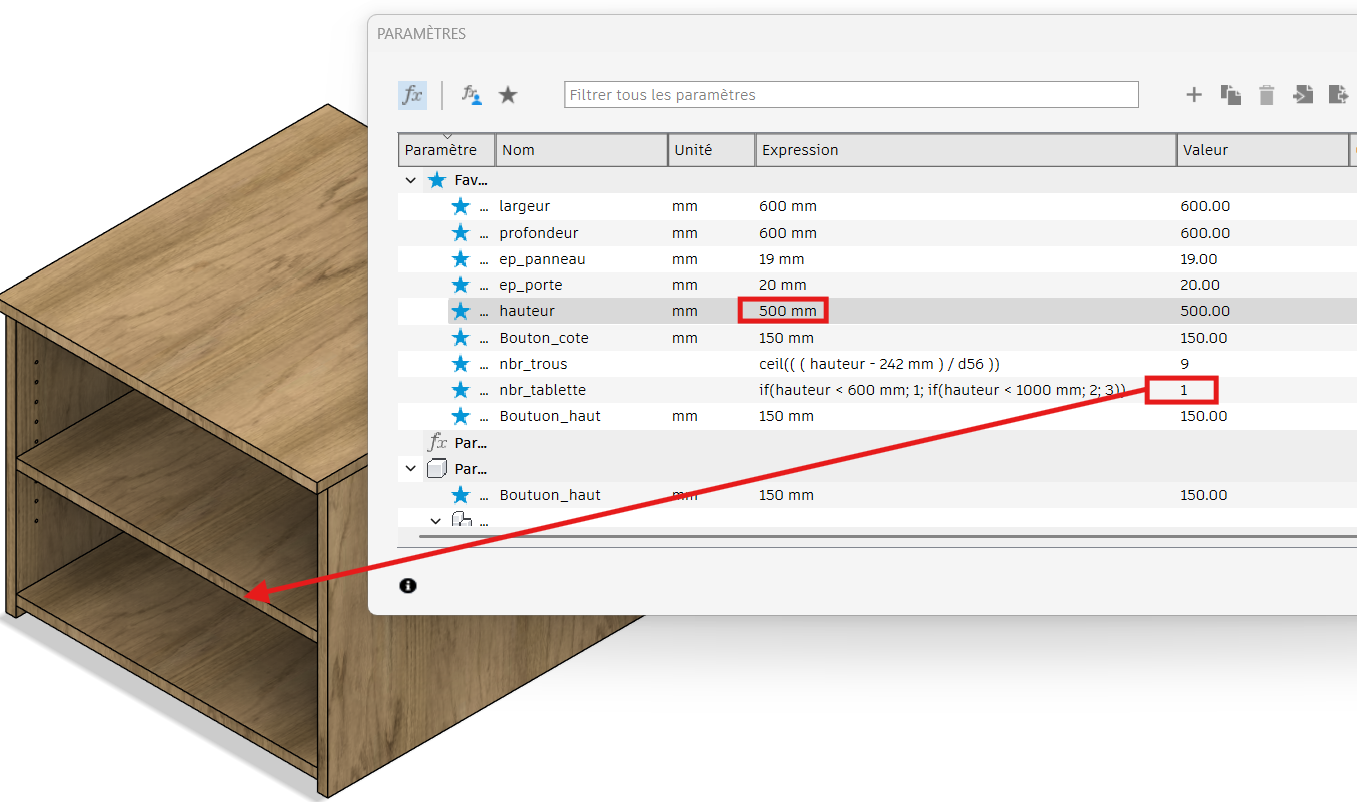1357x802 pixels.
Task: Add a new parameter with the plus icon
Action: [x=1193, y=95]
